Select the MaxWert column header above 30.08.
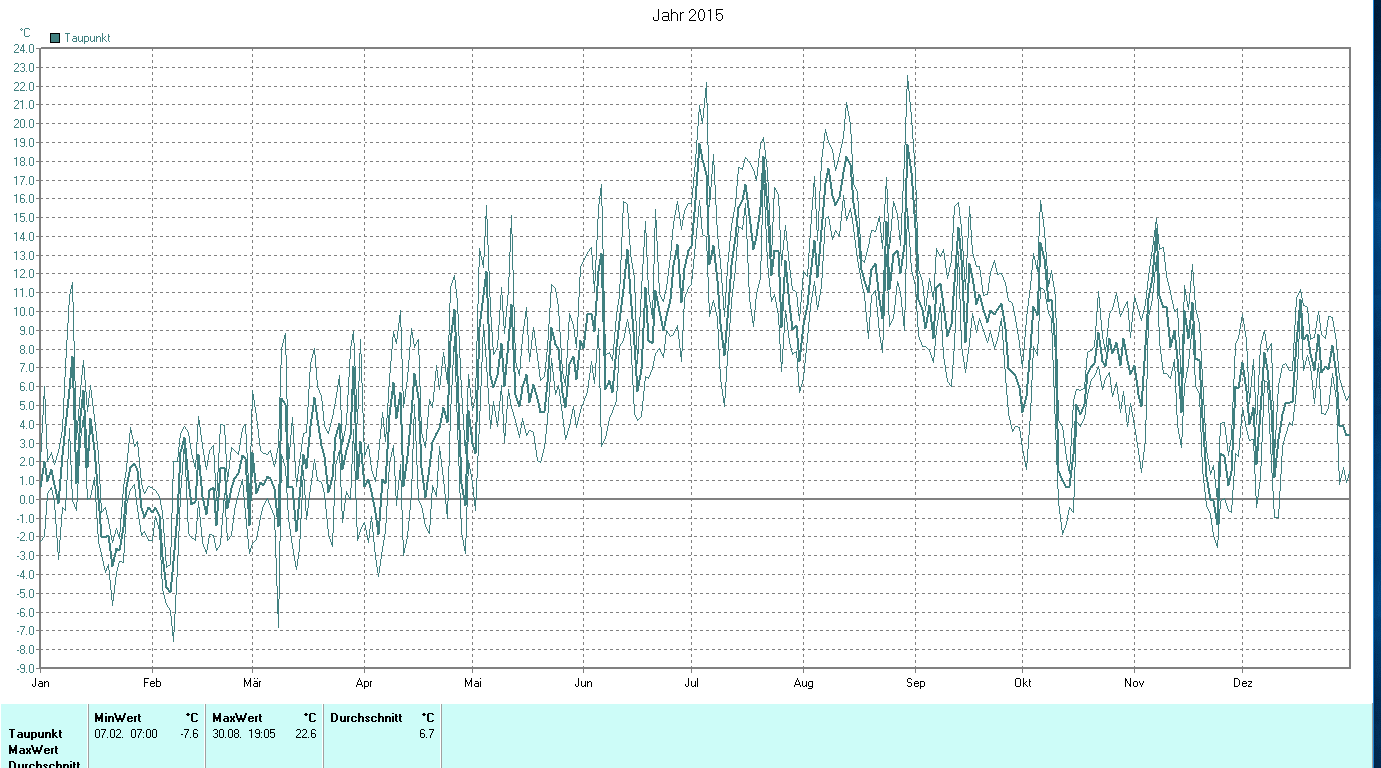The width and height of the screenshot is (1381, 768). (237, 718)
